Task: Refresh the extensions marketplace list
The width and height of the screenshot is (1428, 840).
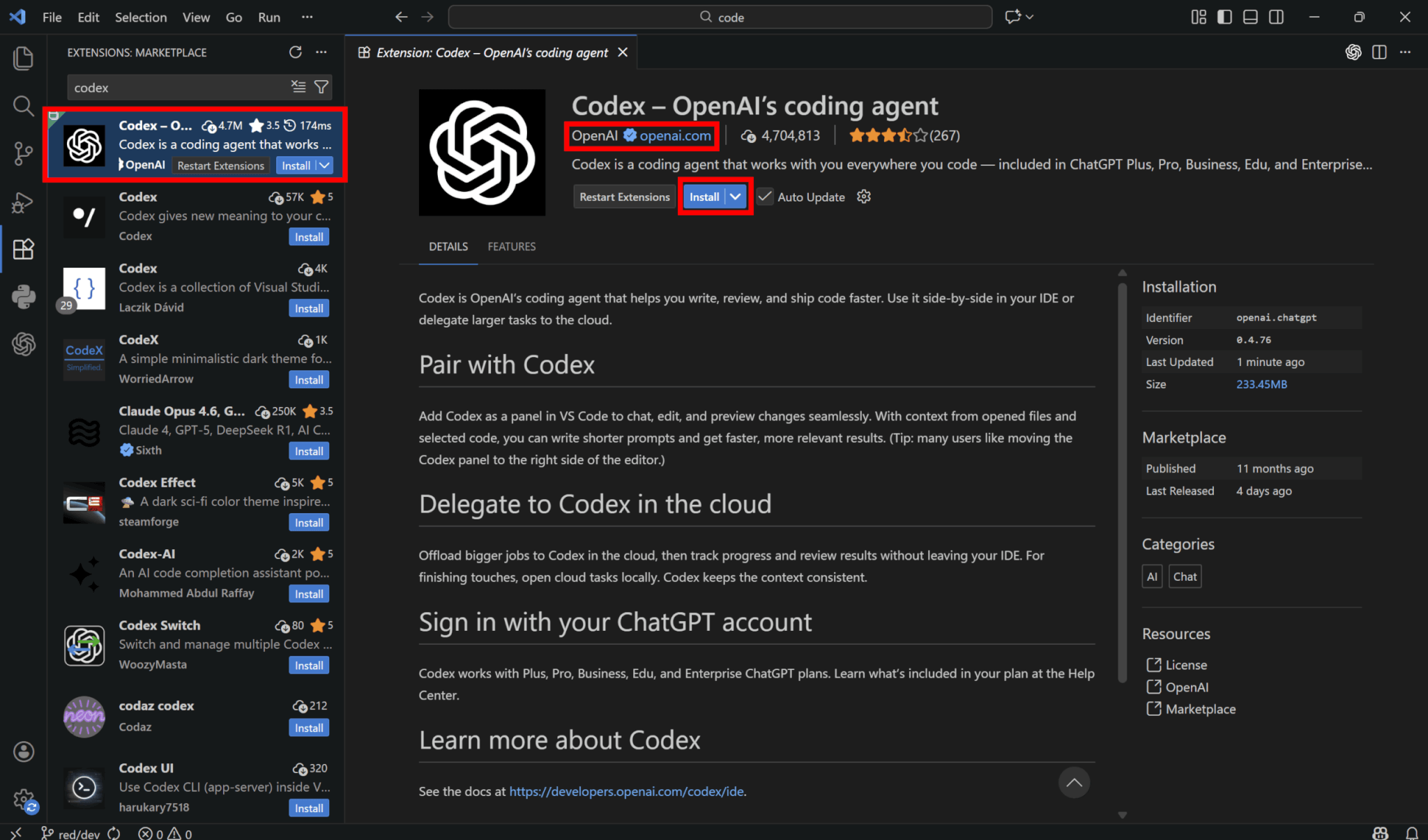Action: [296, 52]
